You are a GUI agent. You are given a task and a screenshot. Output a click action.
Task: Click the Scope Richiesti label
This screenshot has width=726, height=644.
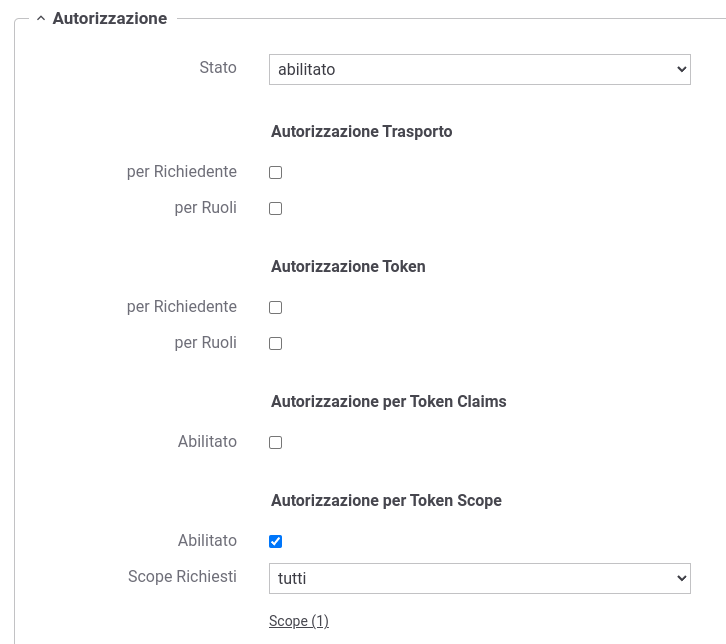182,576
